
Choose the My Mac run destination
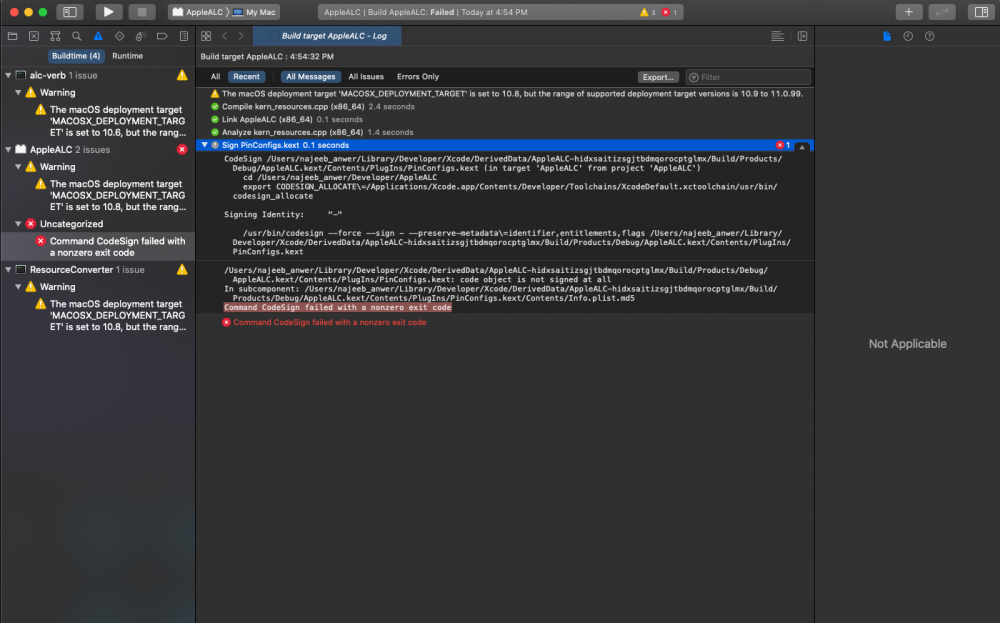pyautogui.click(x=254, y=12)
